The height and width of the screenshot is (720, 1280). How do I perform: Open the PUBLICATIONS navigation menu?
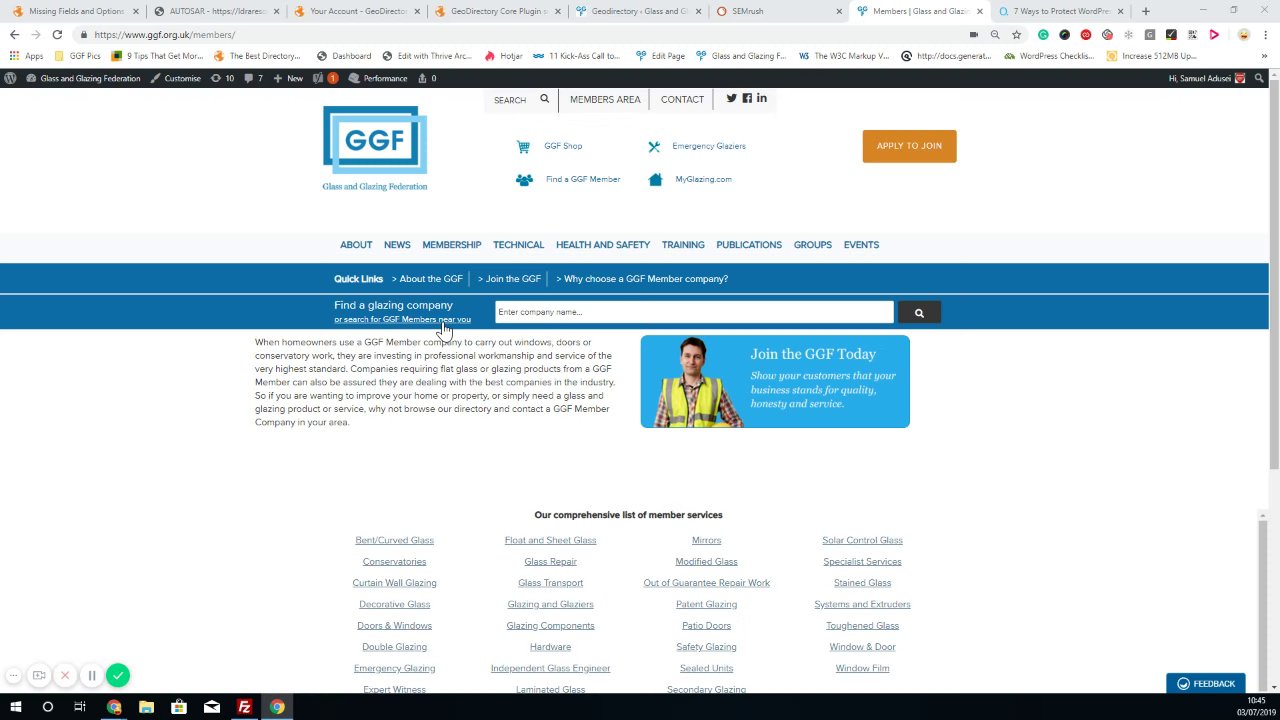(x=749, y=245)
